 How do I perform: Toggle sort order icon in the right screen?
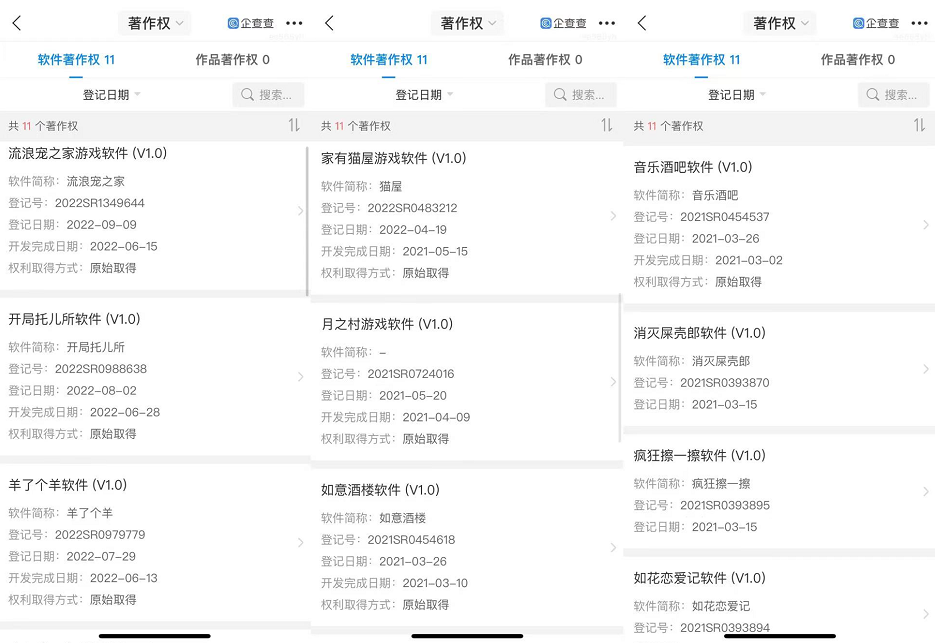click(919, 125)
